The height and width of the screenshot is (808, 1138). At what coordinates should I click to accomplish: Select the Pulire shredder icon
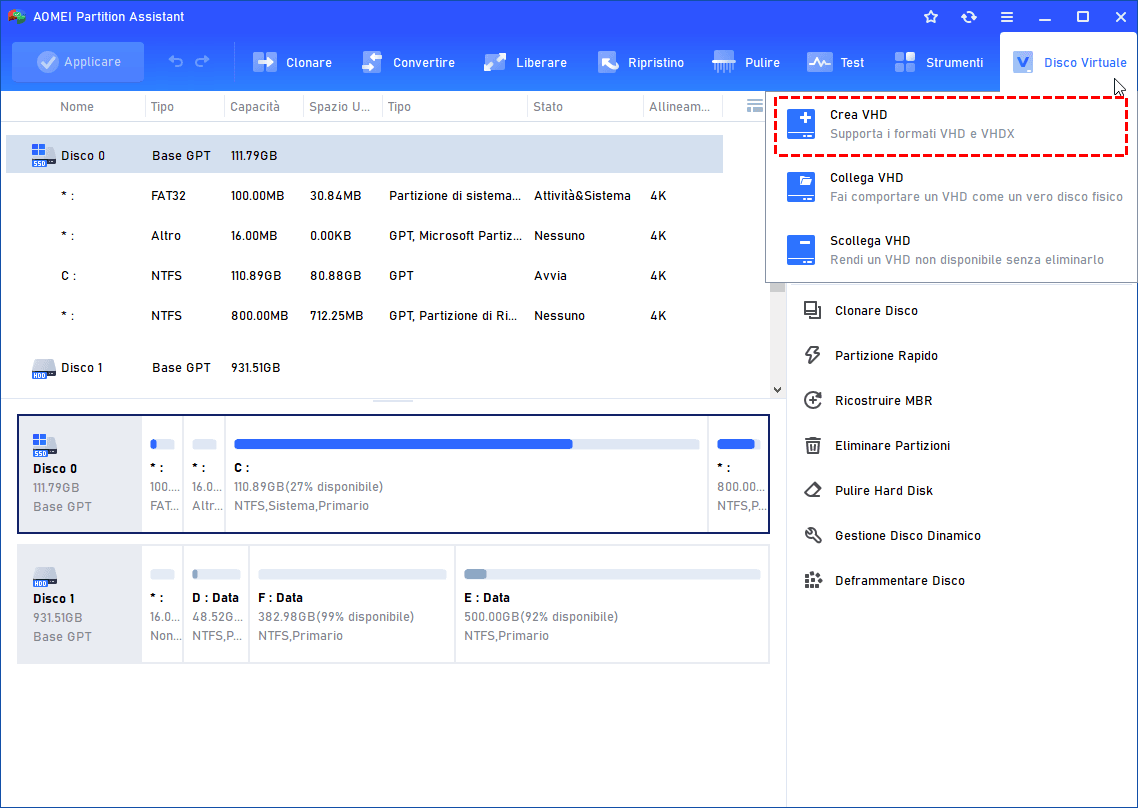(724, 62)
